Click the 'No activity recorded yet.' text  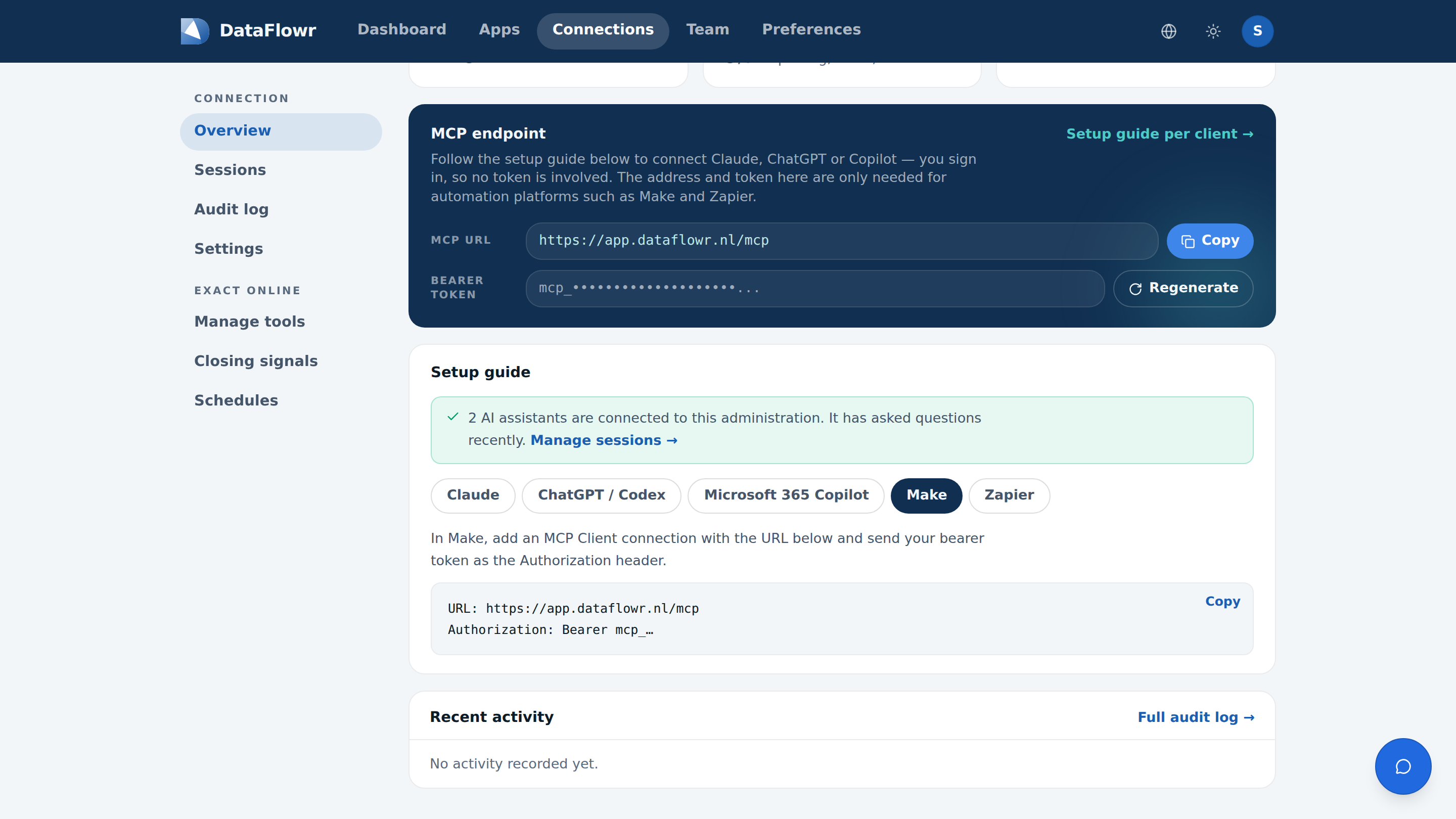click(513, 763)
